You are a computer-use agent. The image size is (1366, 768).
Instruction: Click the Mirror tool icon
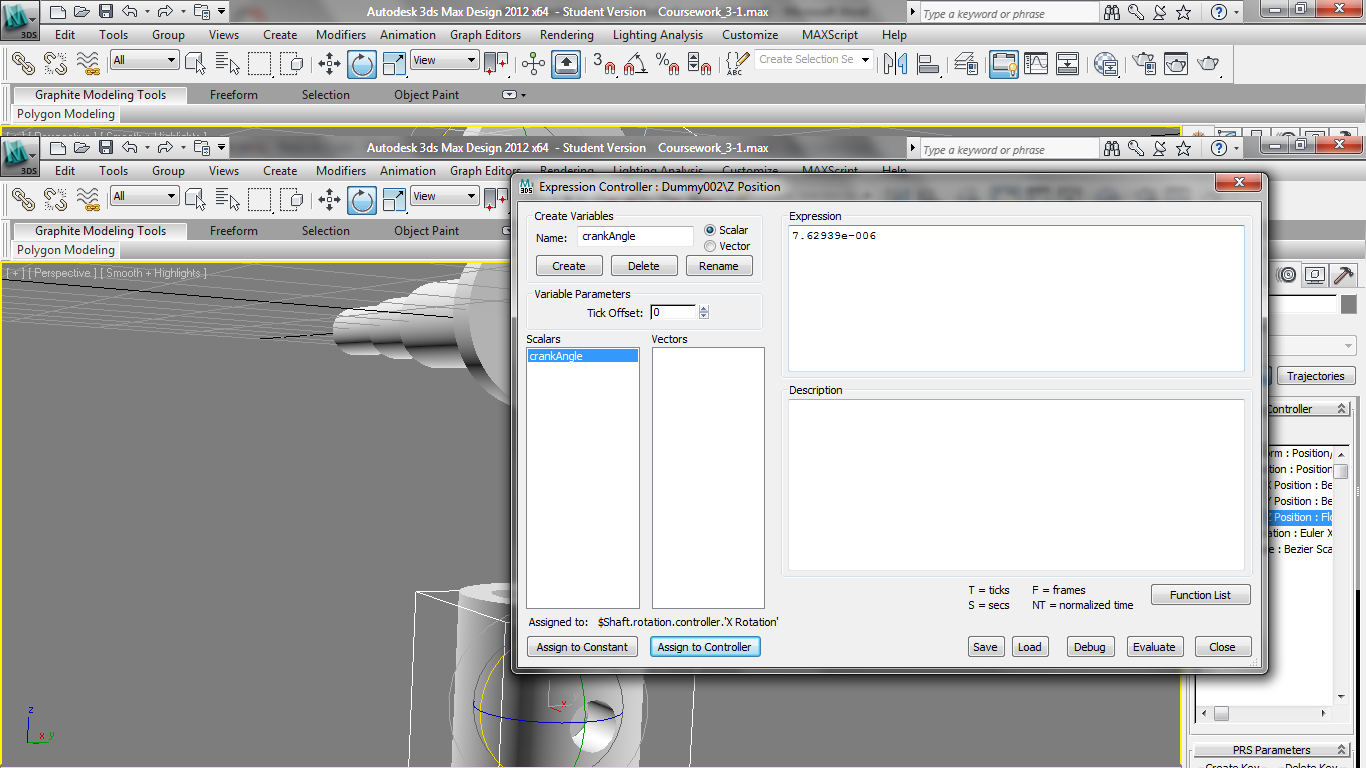tap(895, 63)
